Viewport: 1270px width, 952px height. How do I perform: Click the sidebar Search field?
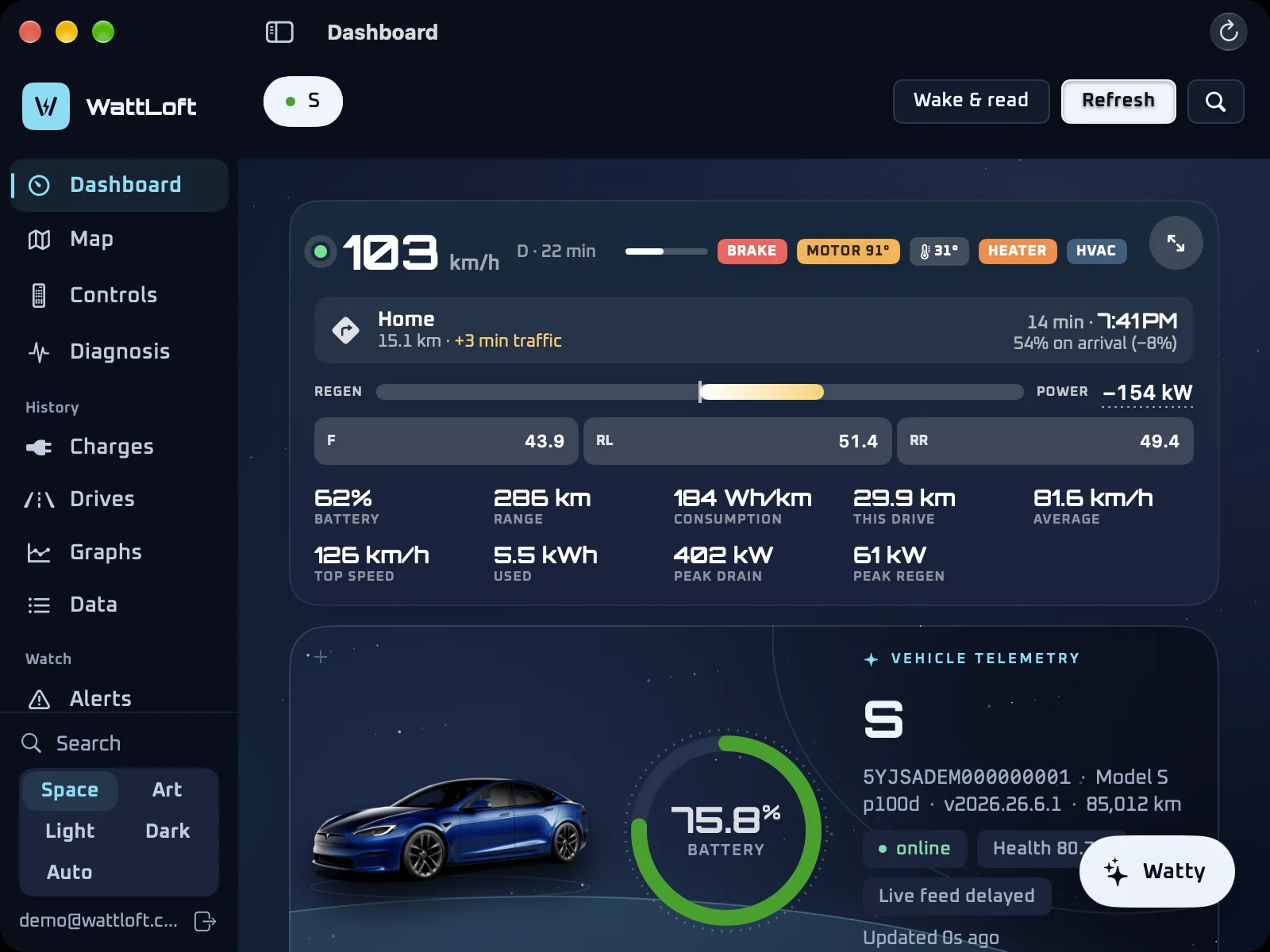tap(119, 743)
